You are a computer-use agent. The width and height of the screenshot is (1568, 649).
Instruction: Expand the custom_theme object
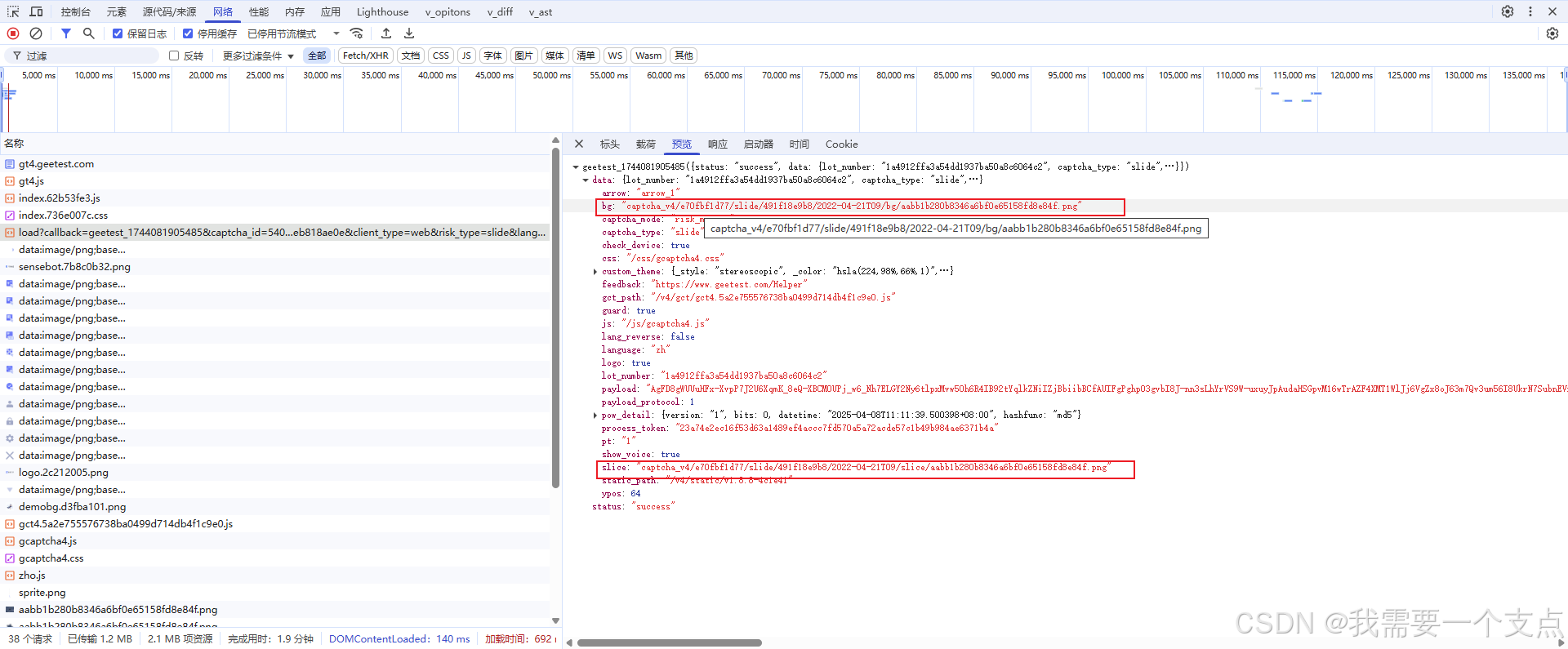(x=595, y=271)
